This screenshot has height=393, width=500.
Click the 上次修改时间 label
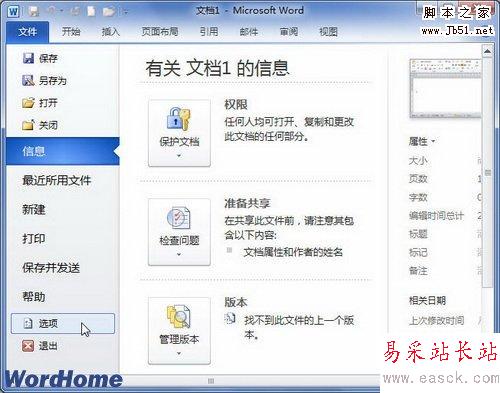click(436, 321)
